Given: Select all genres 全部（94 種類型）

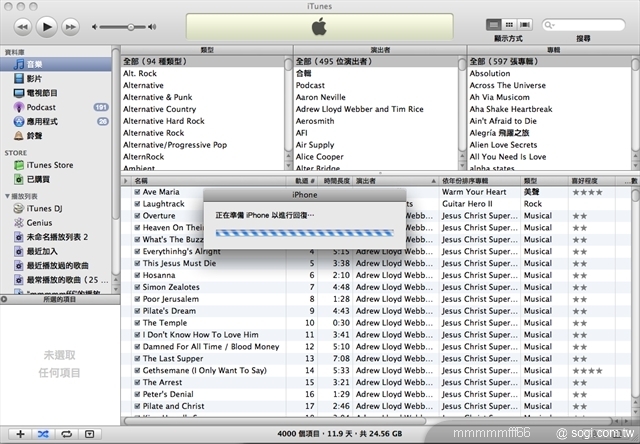Looking at the screenshot, I should click(203, 62).
